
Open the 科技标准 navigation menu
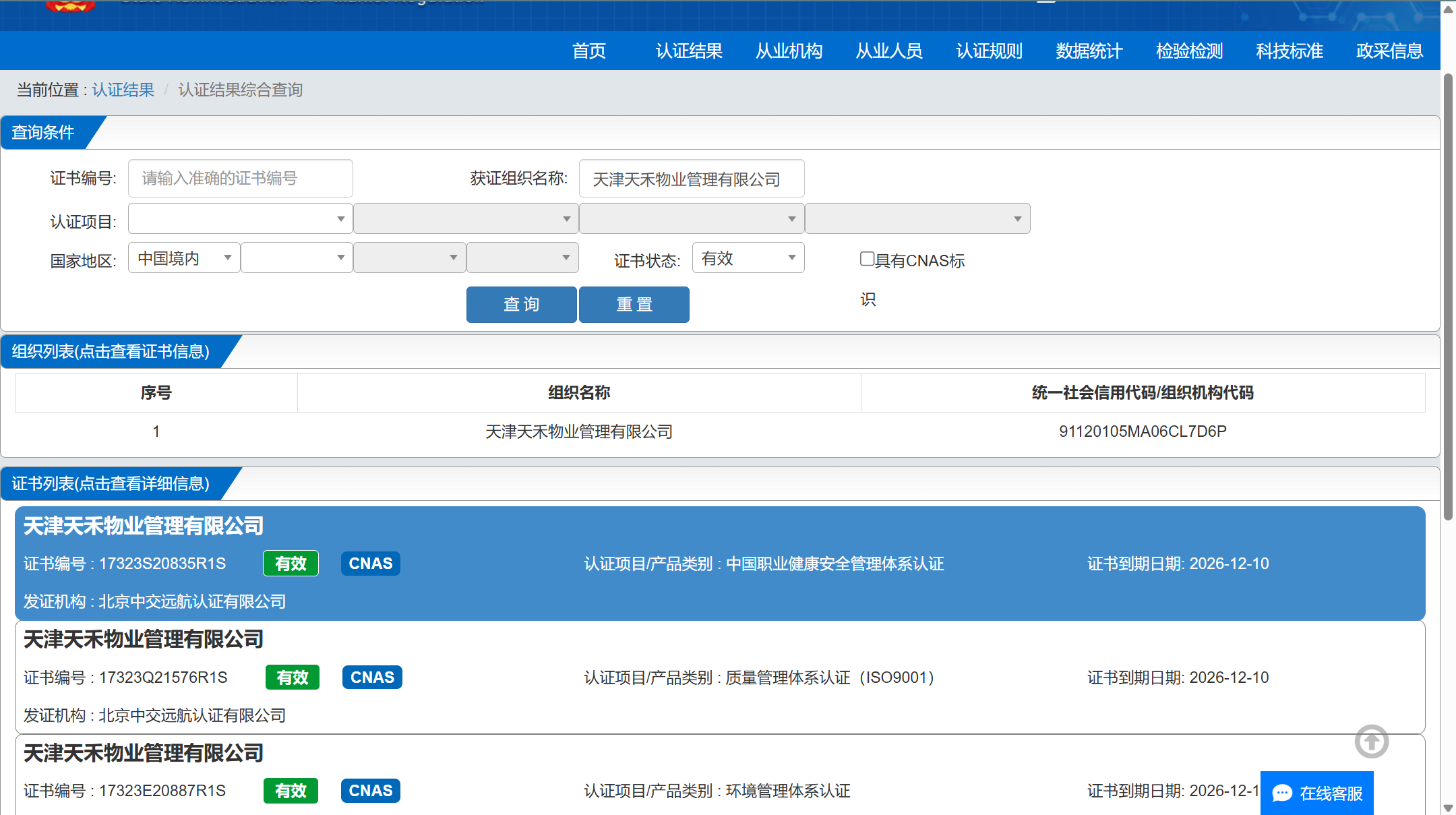click(1290, 51)
